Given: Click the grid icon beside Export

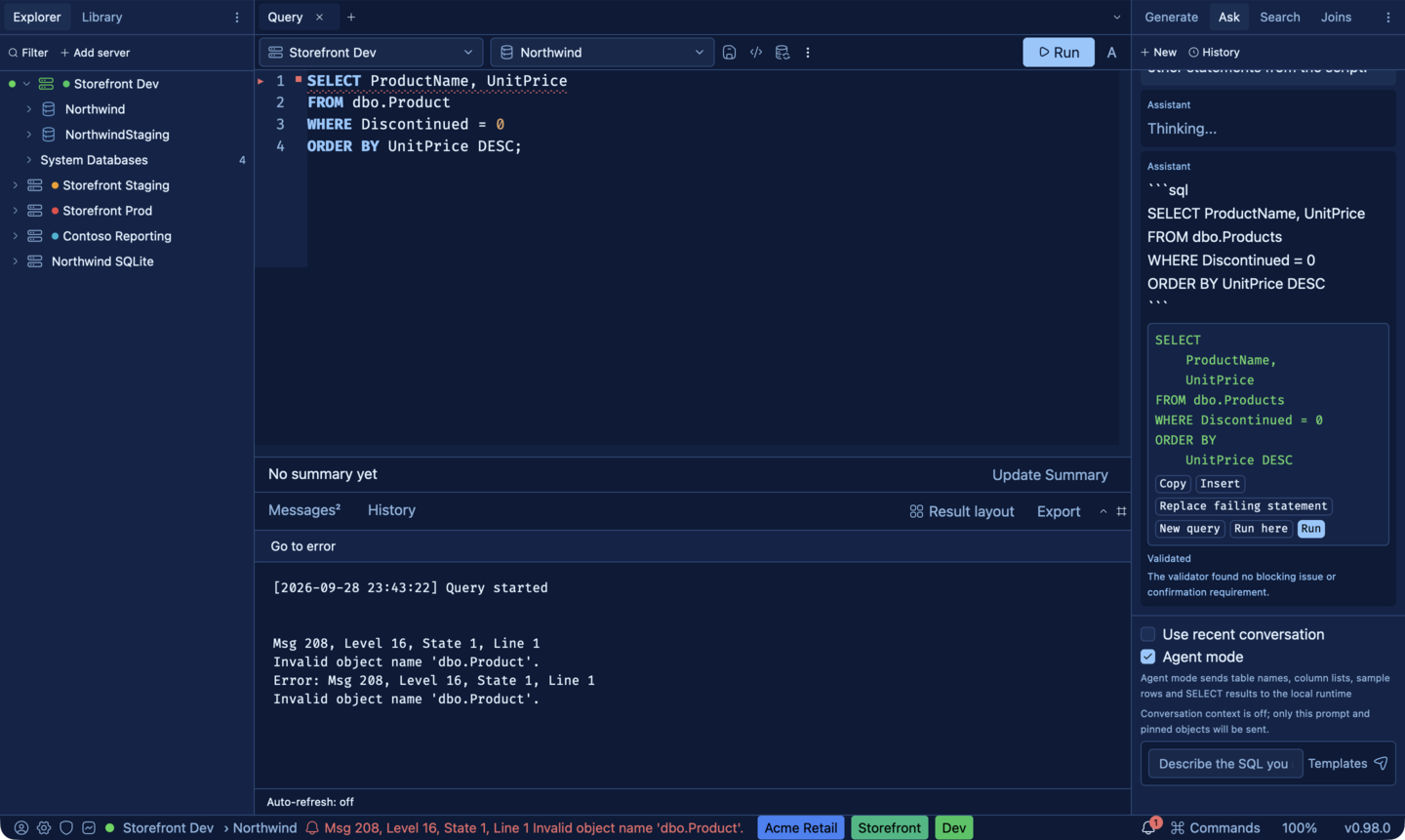Looking at the screenshot, I should pos(1121,511).
